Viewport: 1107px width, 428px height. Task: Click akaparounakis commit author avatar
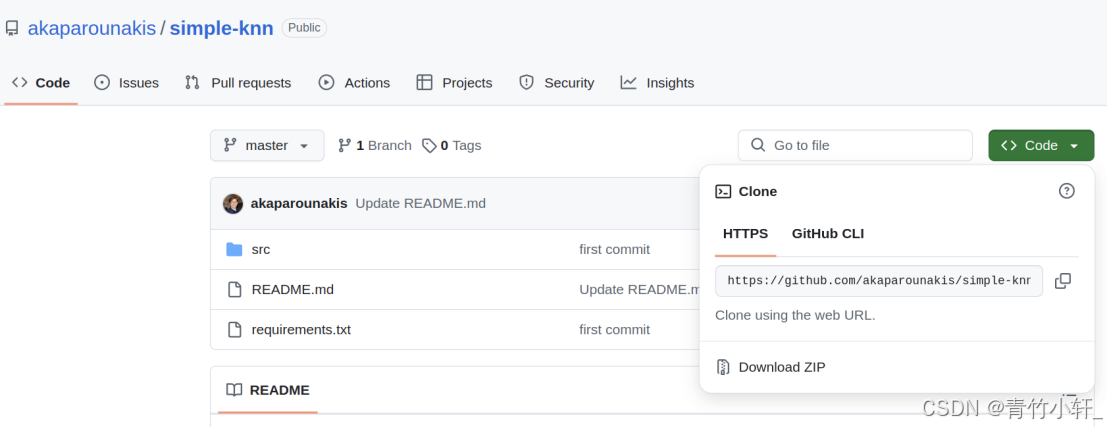tap(233, 203)
